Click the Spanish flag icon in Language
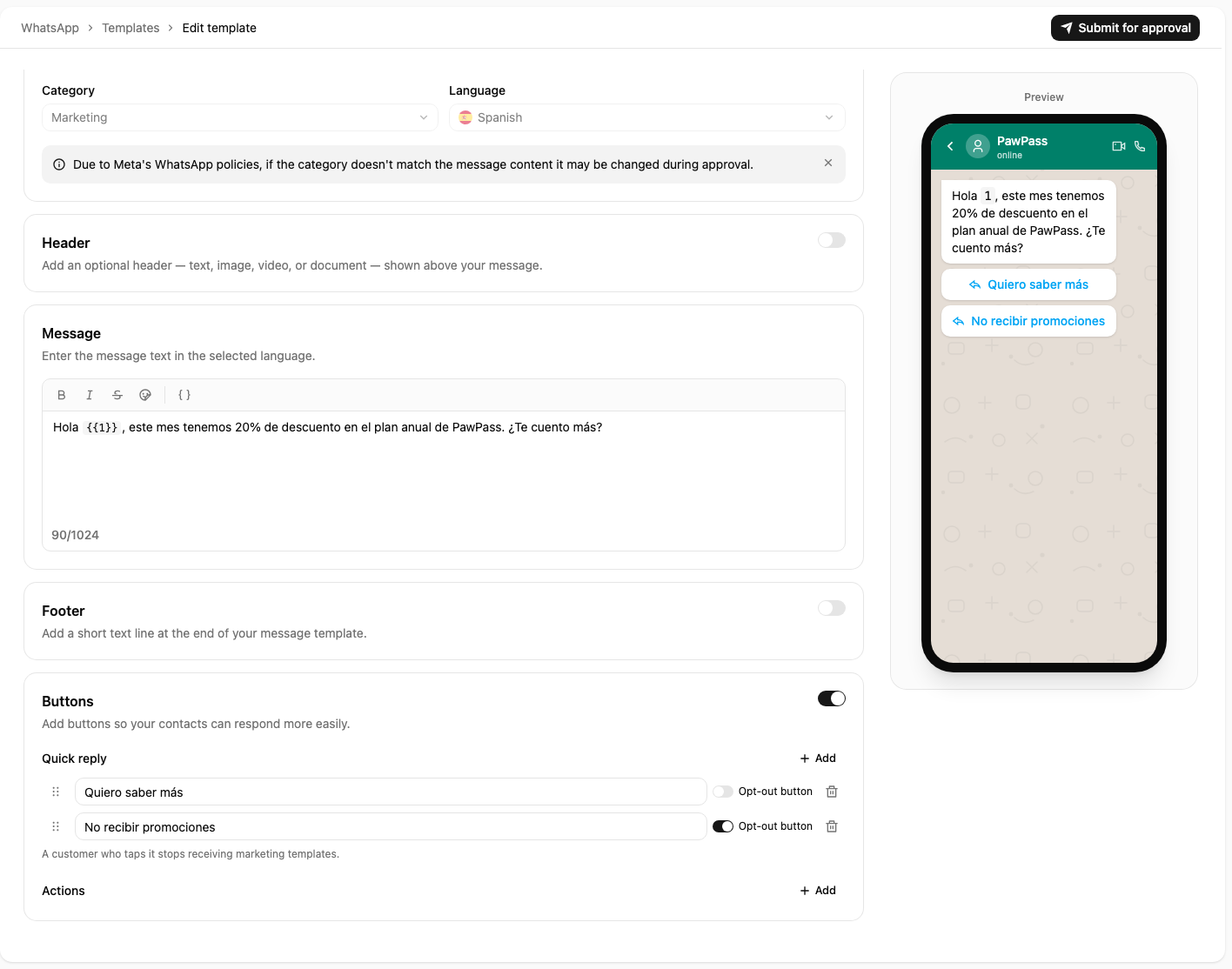Viewport: 1232px width, 969px height. tap(465, 117)
